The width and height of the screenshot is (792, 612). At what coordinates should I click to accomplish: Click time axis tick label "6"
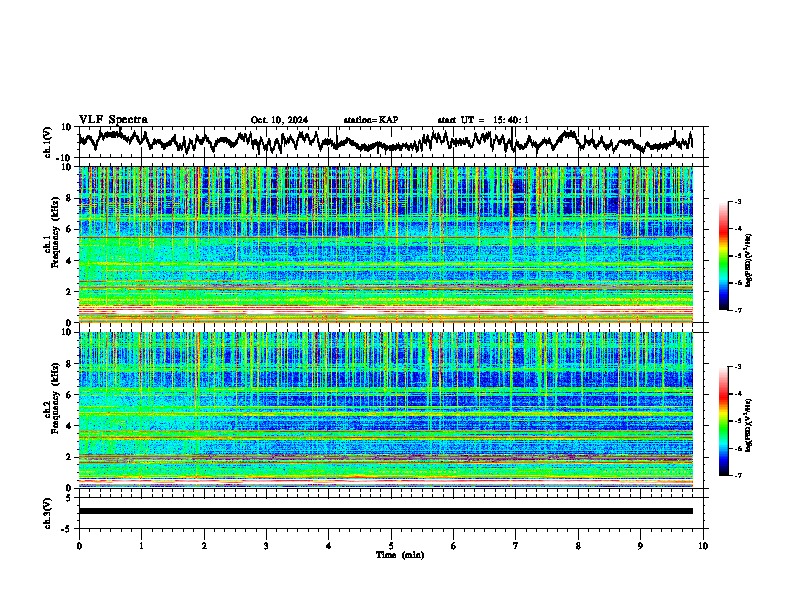[454, 546]
